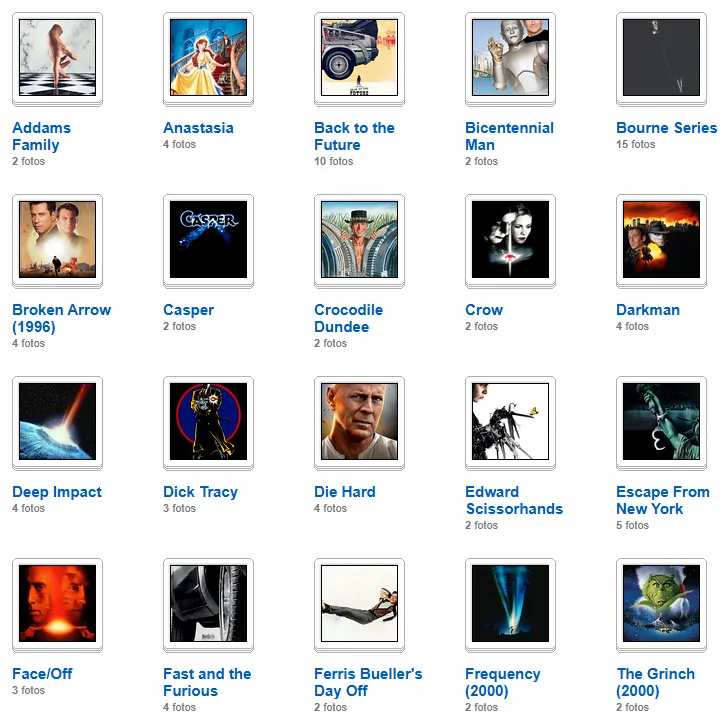Click the Bourne Series title link
Image resolution: width=728 pixels, height=726 pixels.
(666, 128)
